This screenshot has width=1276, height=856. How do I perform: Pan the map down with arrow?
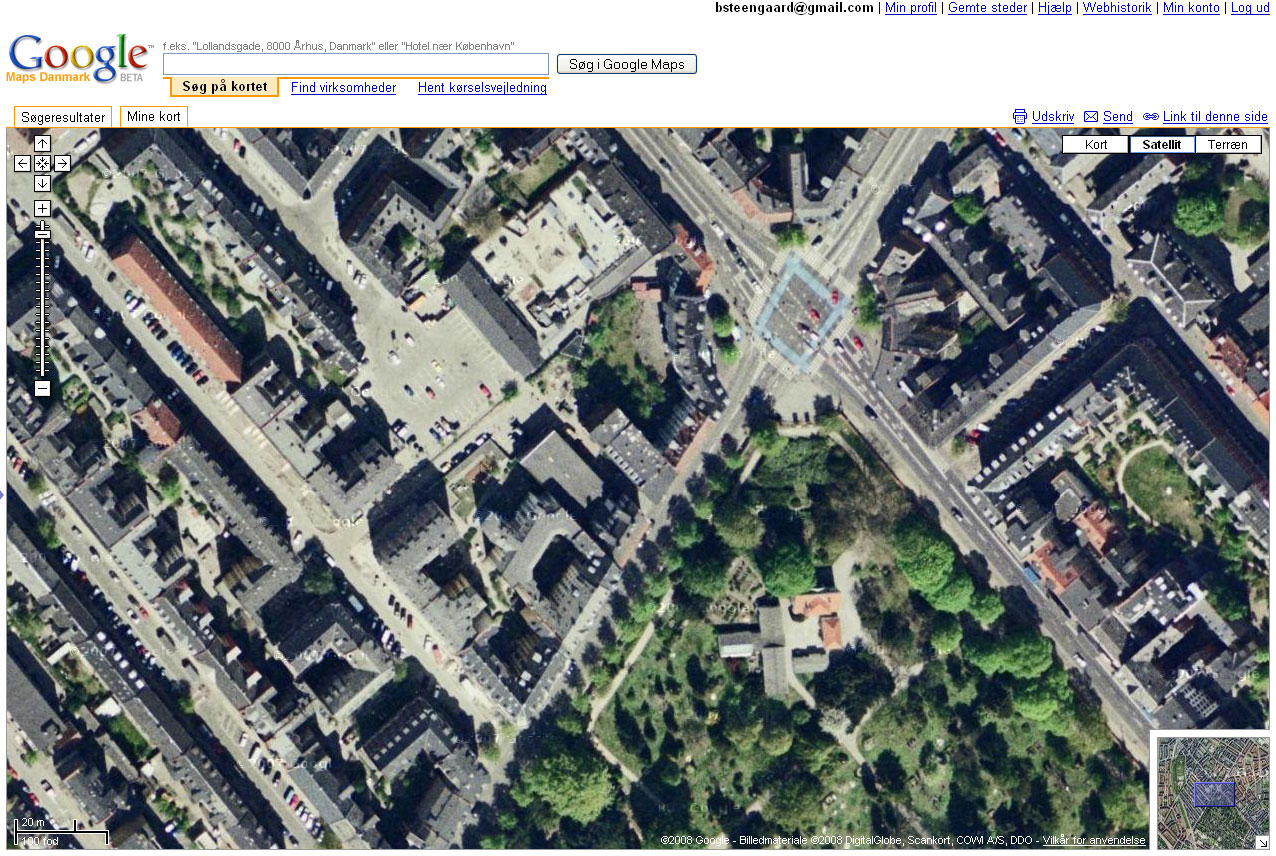[x=42, y=183]
